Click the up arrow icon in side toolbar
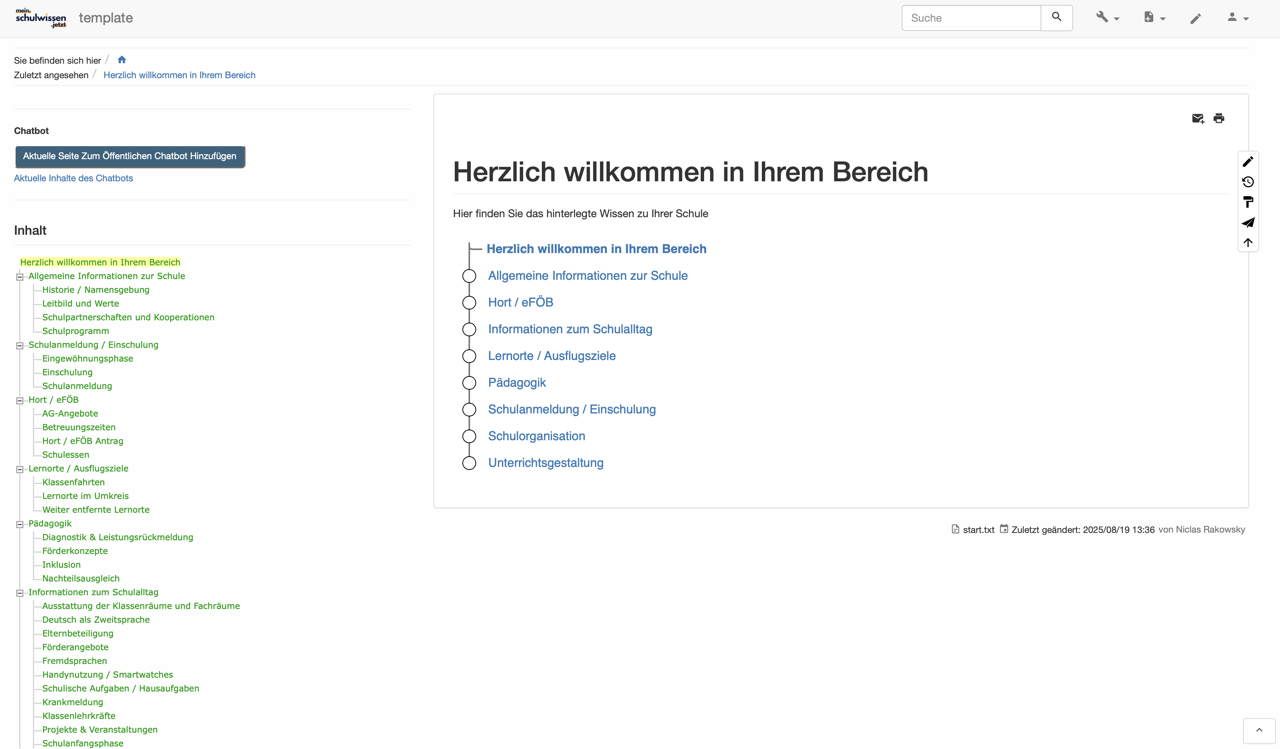The width and height of the screenshot is (1280, 749). (1248, 243)
